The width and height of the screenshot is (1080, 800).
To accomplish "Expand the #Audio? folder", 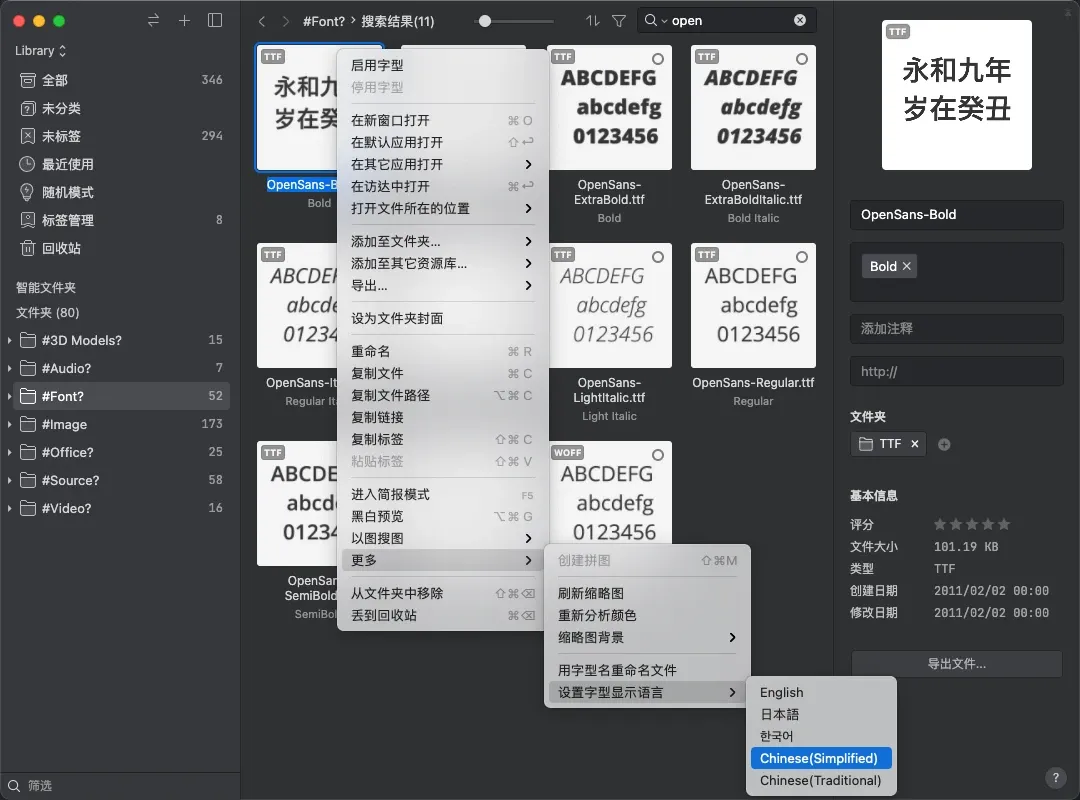I will [x=10, y=369].
